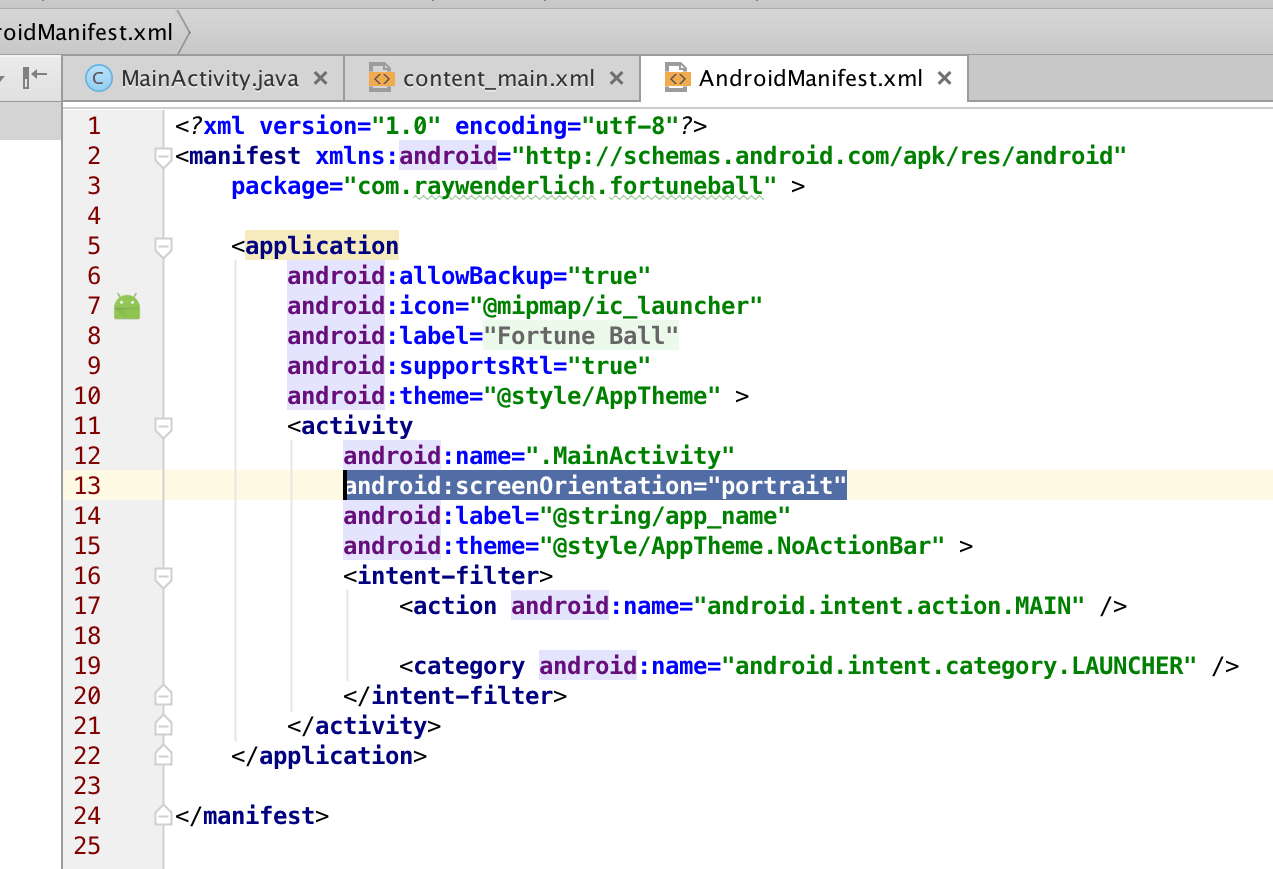Click the Android icon in the line 7 gutter
This screenshot has width=1273, height=869.
[127, 307]
